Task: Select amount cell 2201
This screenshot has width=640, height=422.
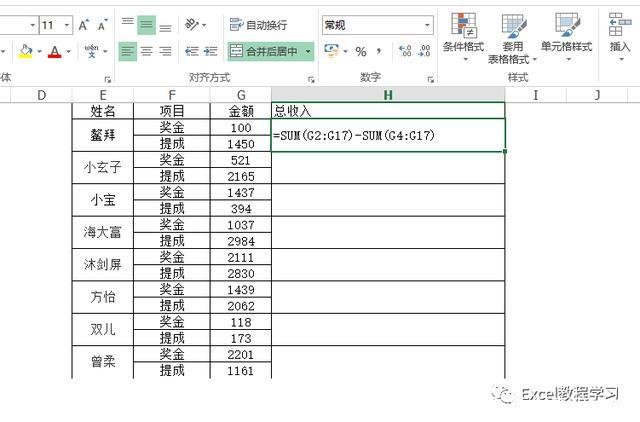Action: (241, 354)
